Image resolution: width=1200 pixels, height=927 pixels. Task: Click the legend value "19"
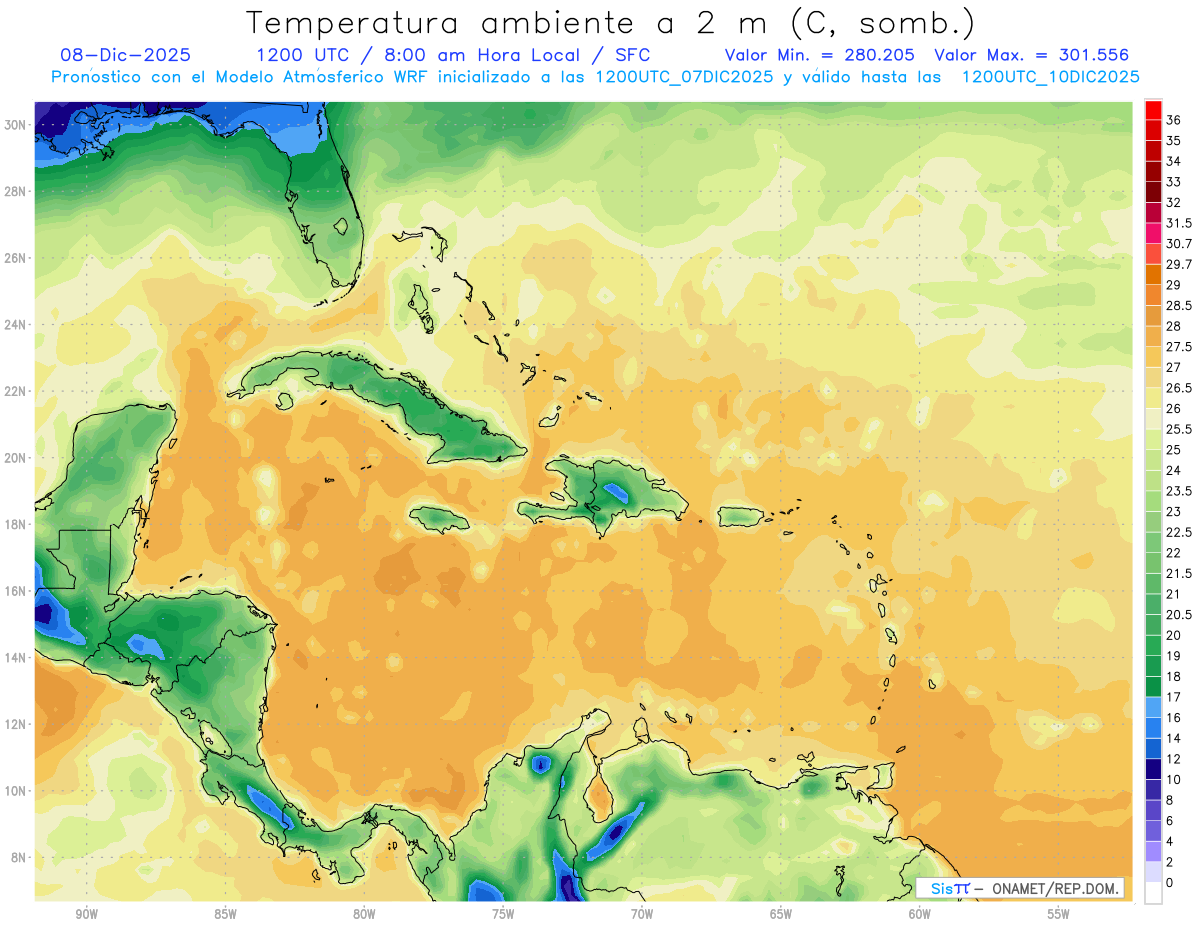pos(1173,656)
